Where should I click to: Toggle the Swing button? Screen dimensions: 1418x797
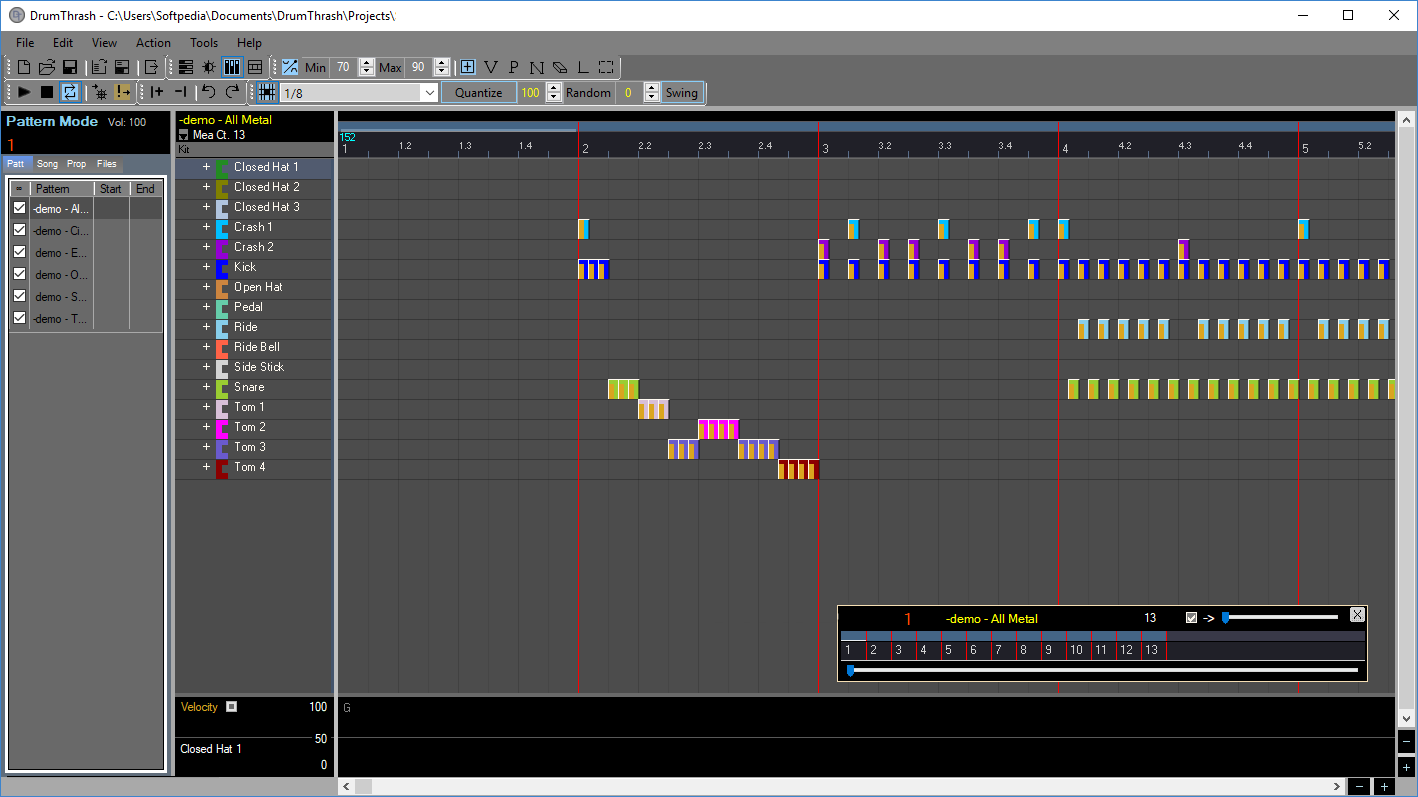(x=682, y=92)
